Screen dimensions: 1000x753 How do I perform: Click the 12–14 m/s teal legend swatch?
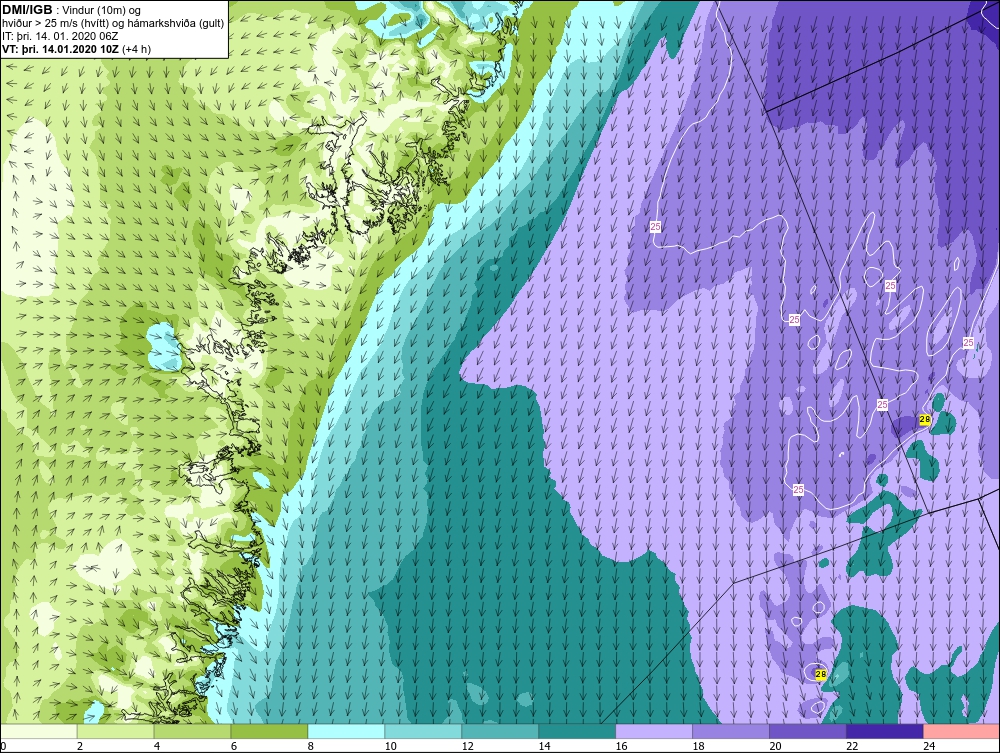coord(500,731)
